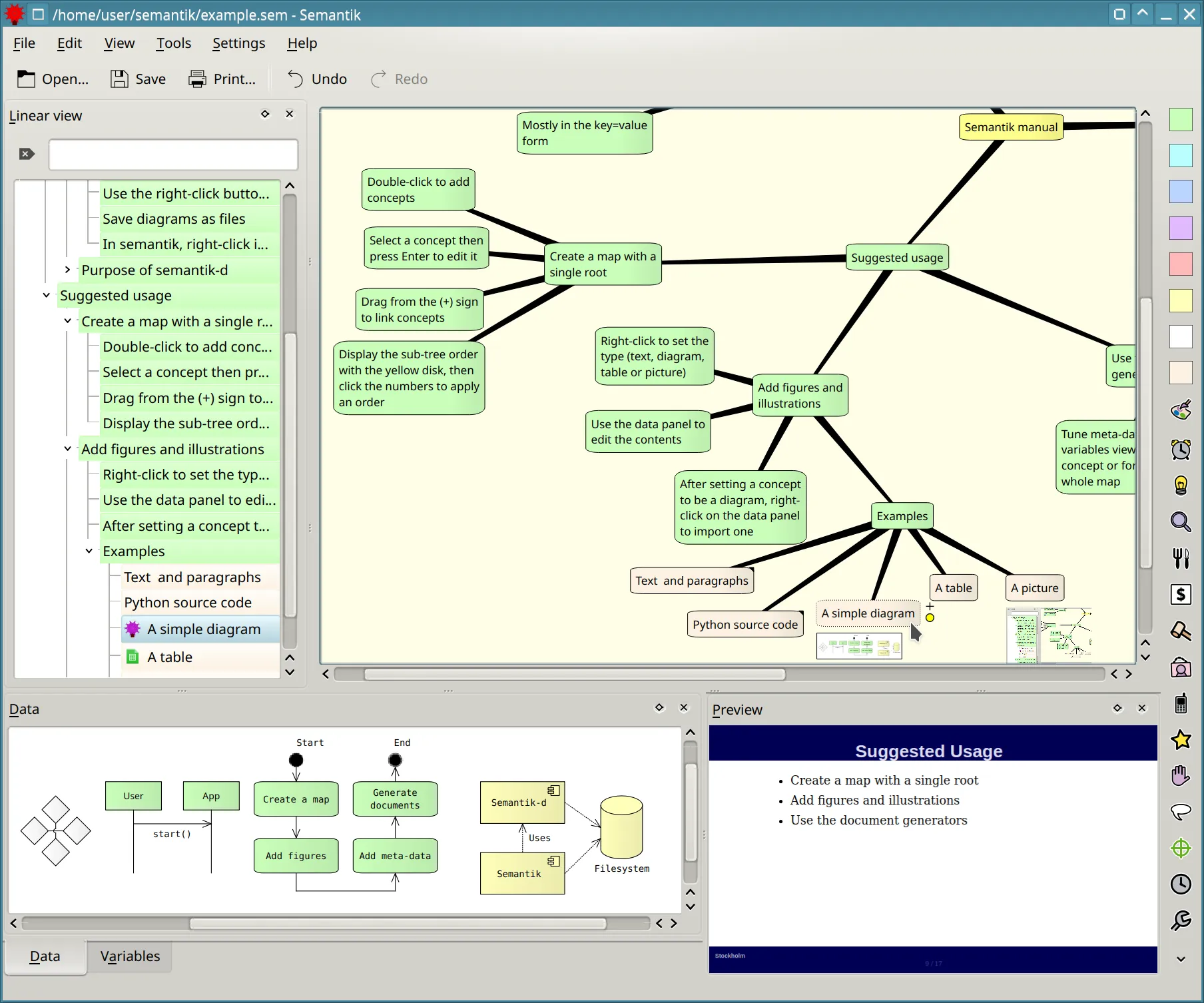Select the yellow star emblem icon
Screen dimensions: 1204x1003
[x=1180, y=739]
